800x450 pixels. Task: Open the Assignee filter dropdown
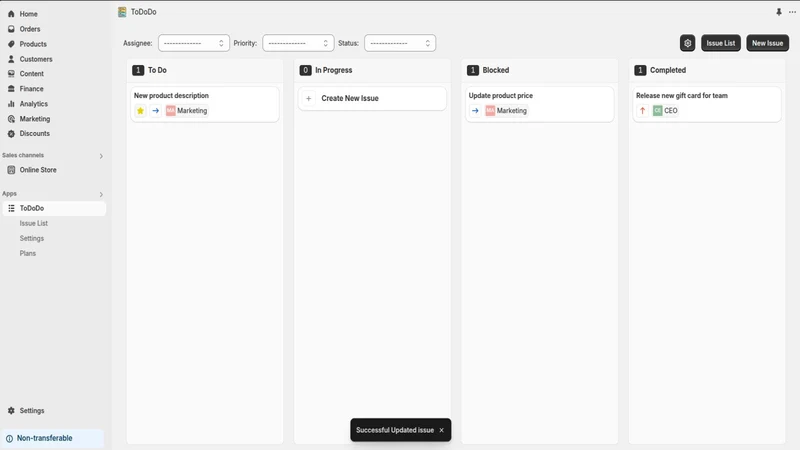point(194,43)
